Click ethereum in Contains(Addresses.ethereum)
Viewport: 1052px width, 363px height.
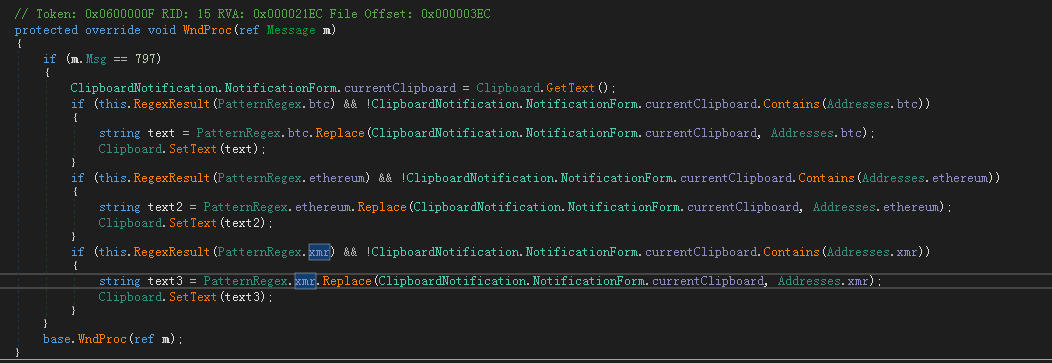[x=959, y=178]
